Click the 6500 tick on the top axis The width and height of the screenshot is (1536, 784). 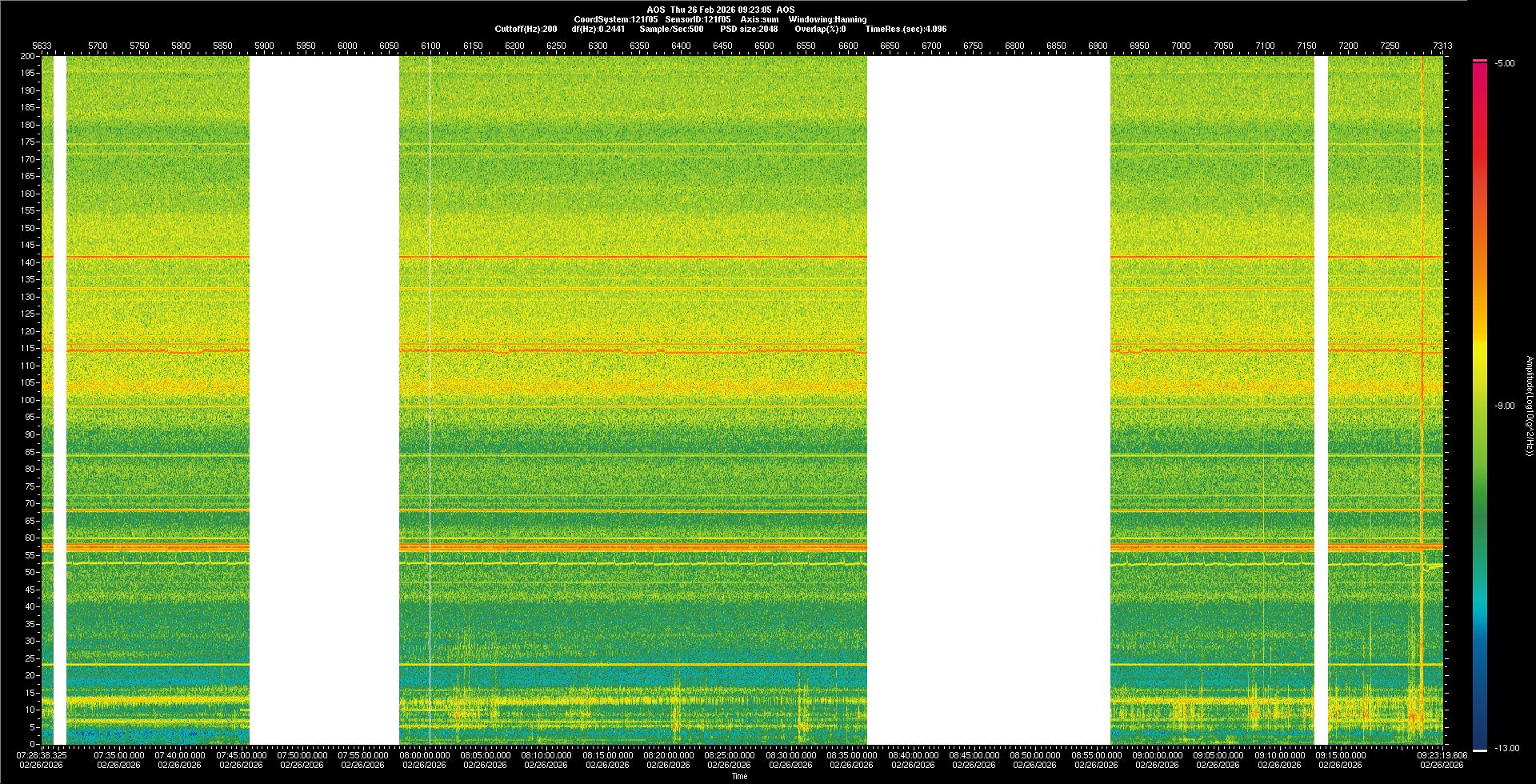point(764,46)
